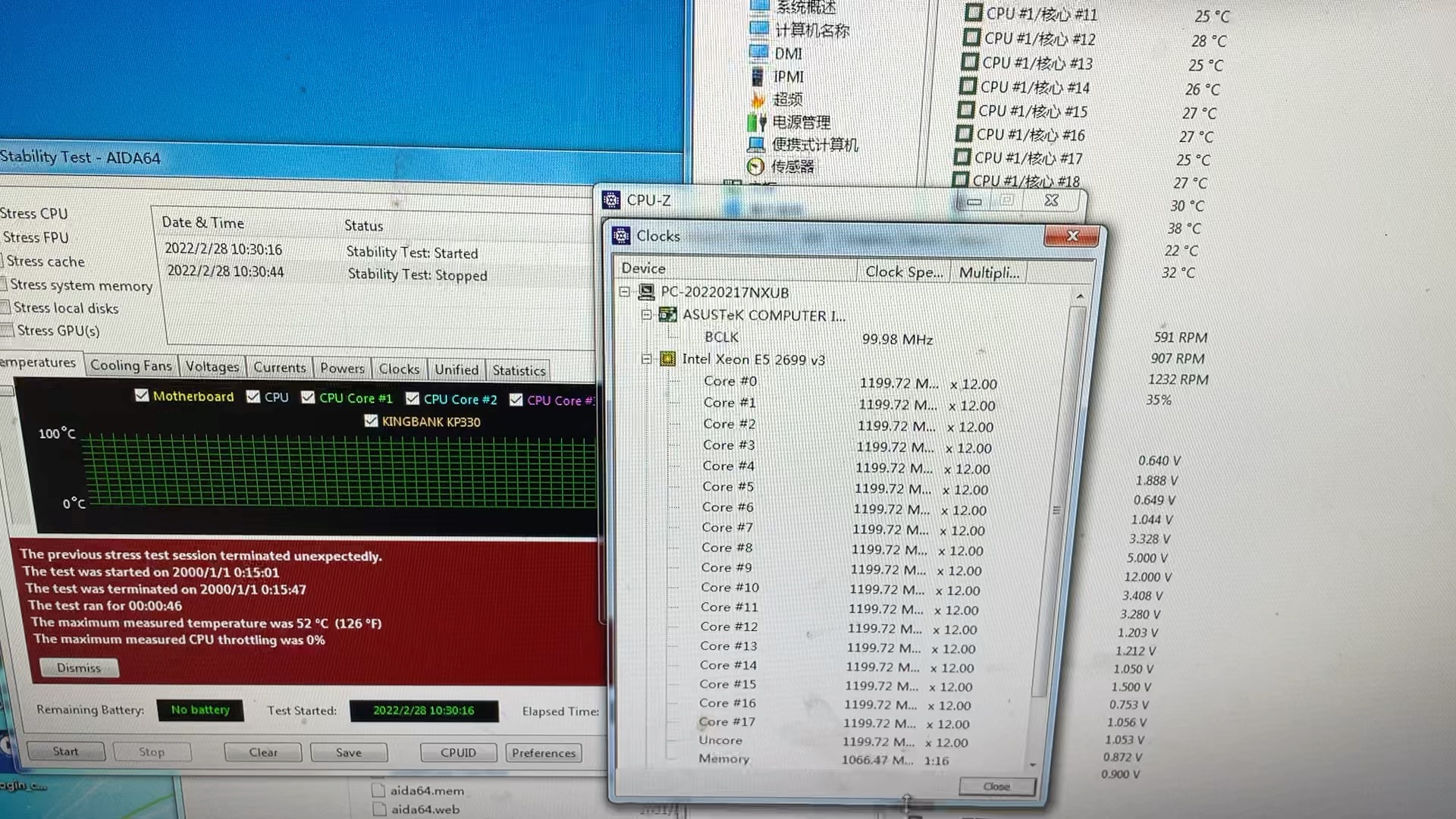This screenshot has width=1456, height=819.
Task: Click the Clocks list scroll-up arrow
Action: click(x=1079, y=296)
